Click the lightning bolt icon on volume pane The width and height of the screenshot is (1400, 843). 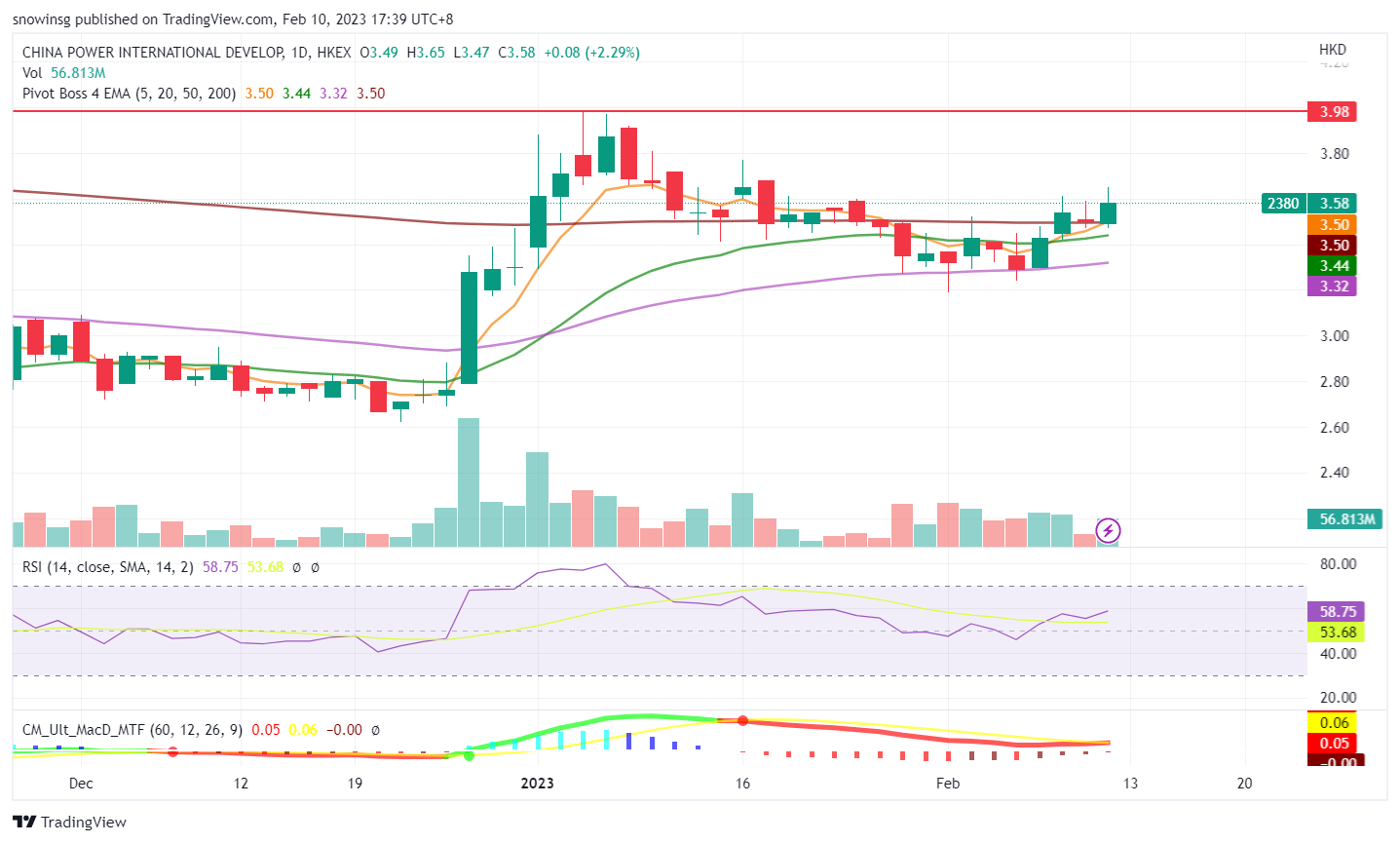pos(1108,531)
